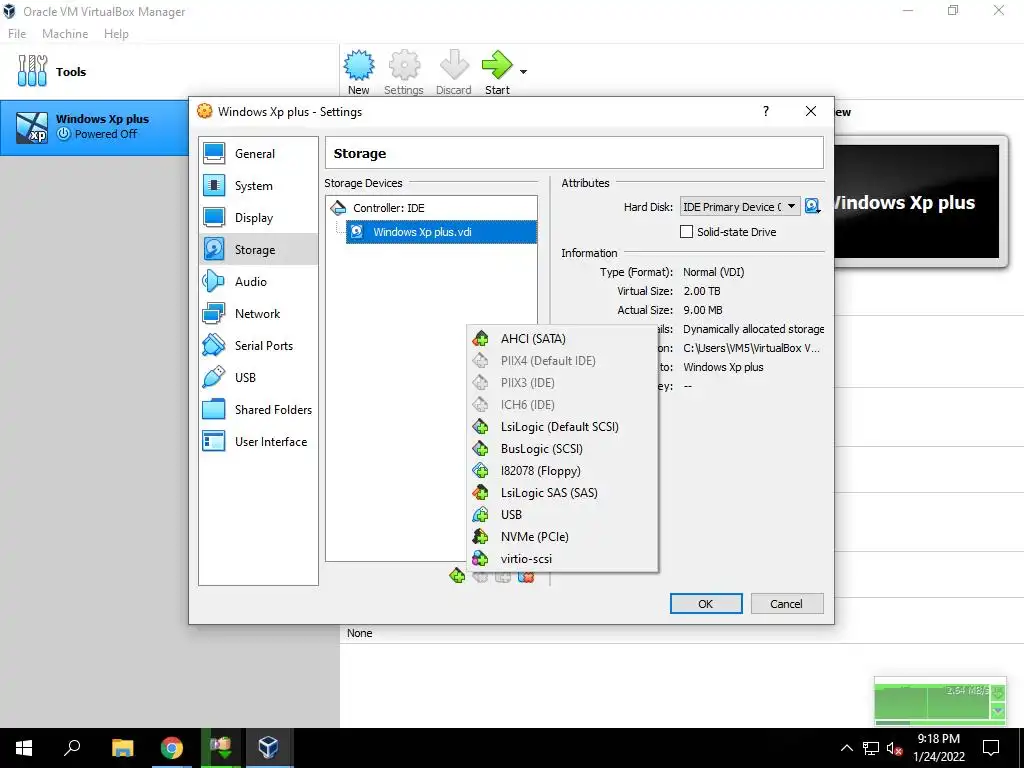
Task: Open taskbar search
Action: [x=72, y=748]
